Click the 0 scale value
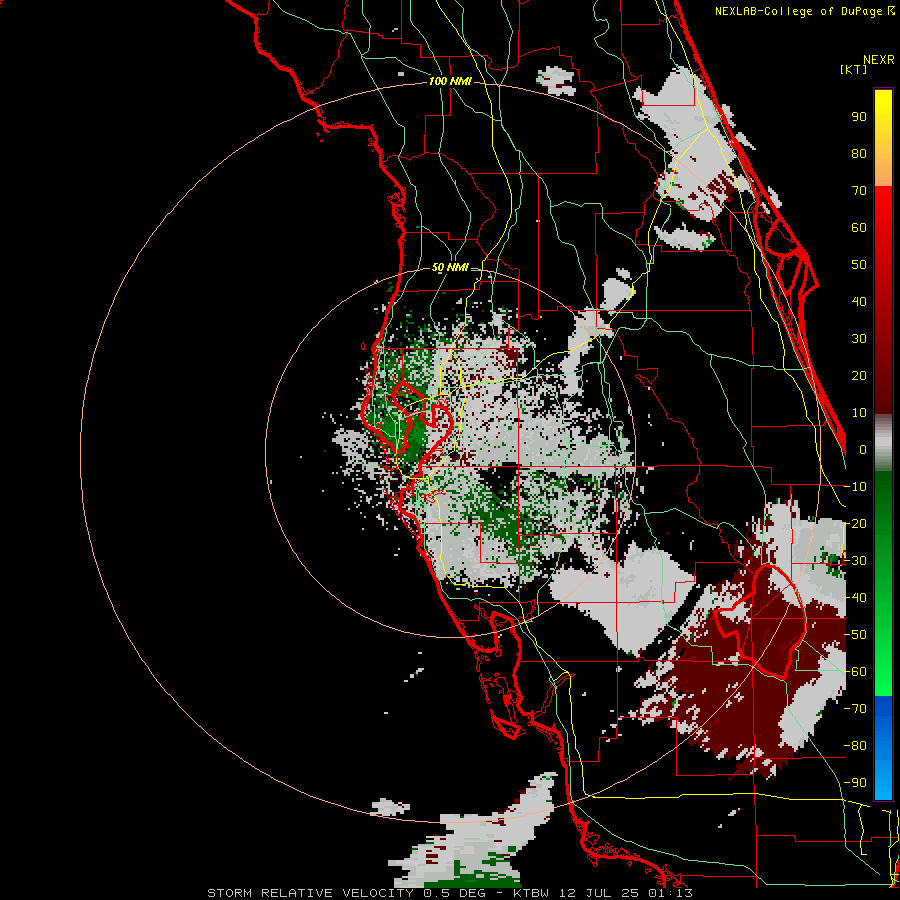 863,449
